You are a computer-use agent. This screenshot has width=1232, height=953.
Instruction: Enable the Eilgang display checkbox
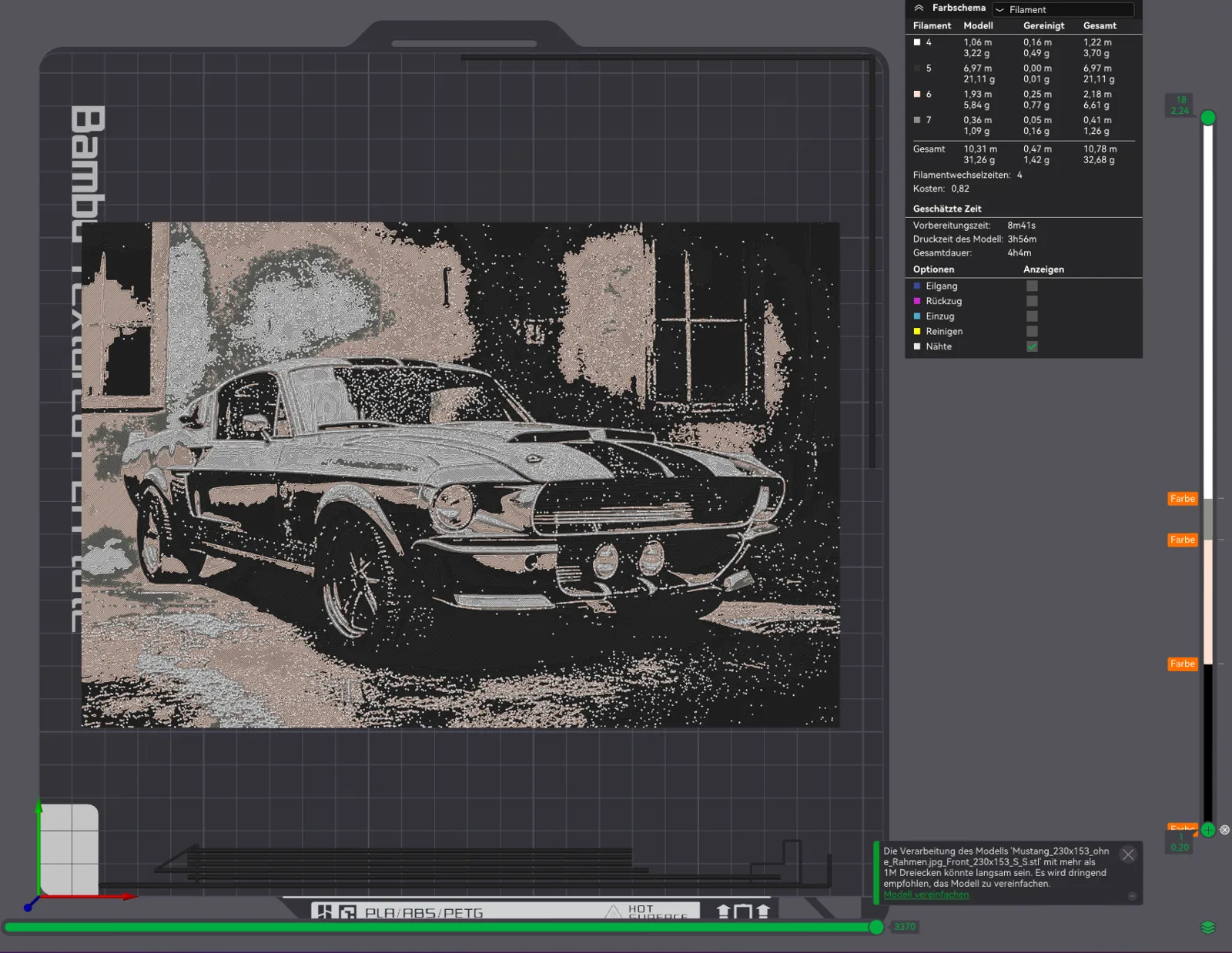1032,286
